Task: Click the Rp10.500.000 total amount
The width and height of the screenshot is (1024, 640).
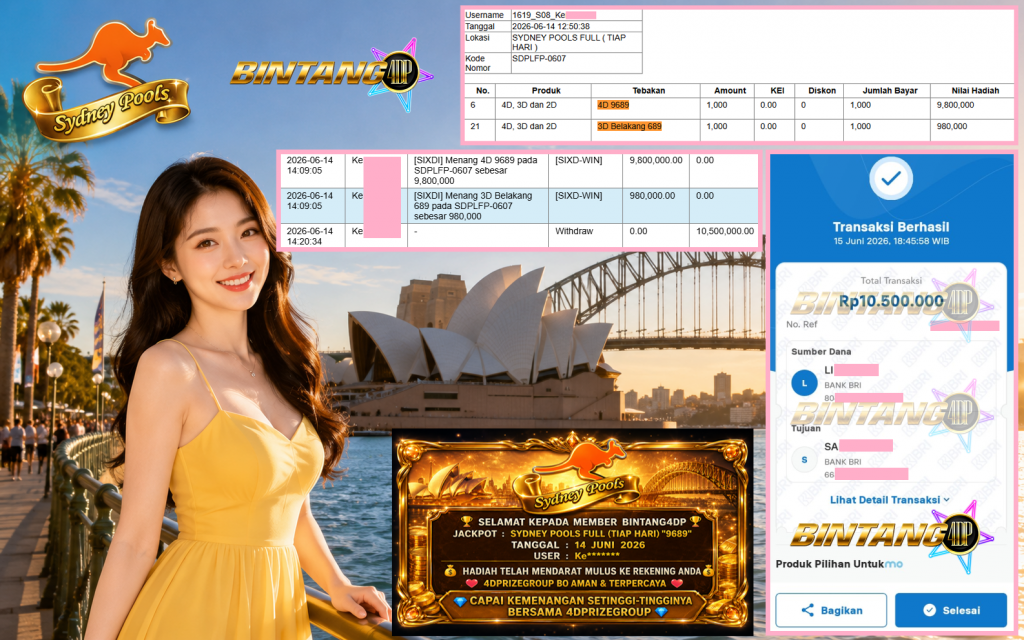Action: (x=891, y=301)
